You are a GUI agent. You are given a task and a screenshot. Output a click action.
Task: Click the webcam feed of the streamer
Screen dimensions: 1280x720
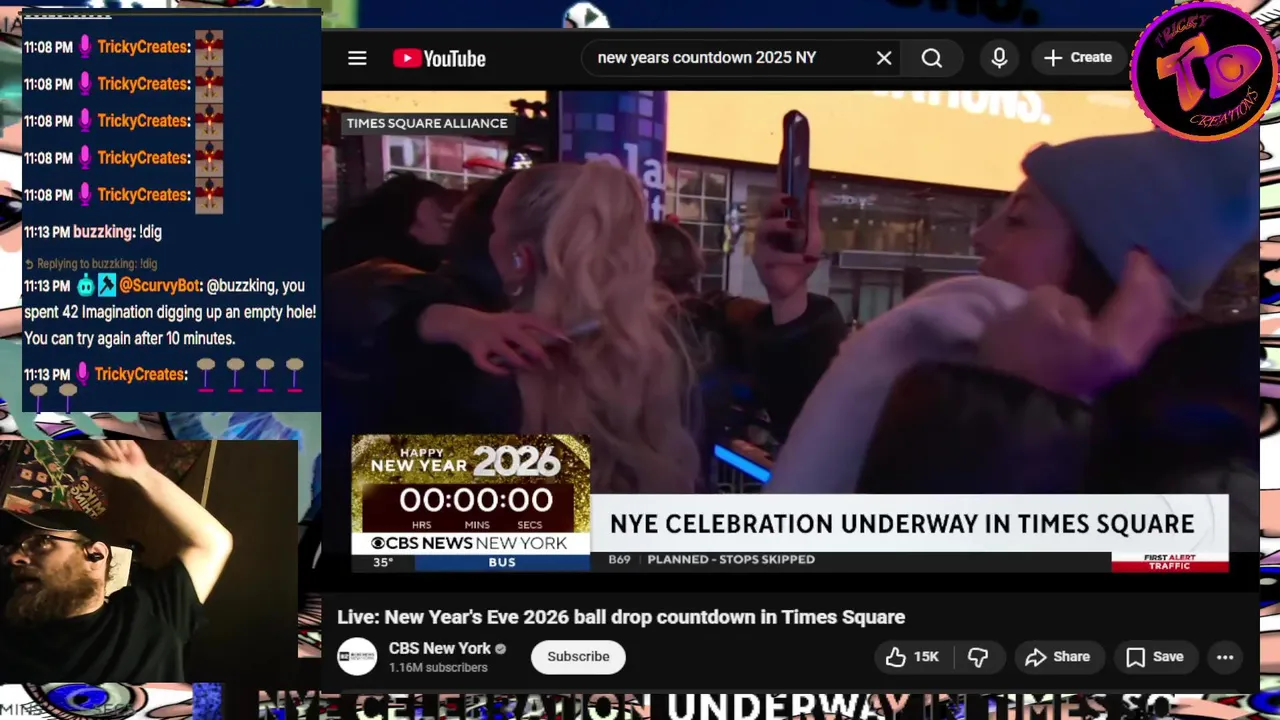tap(148, 560)
